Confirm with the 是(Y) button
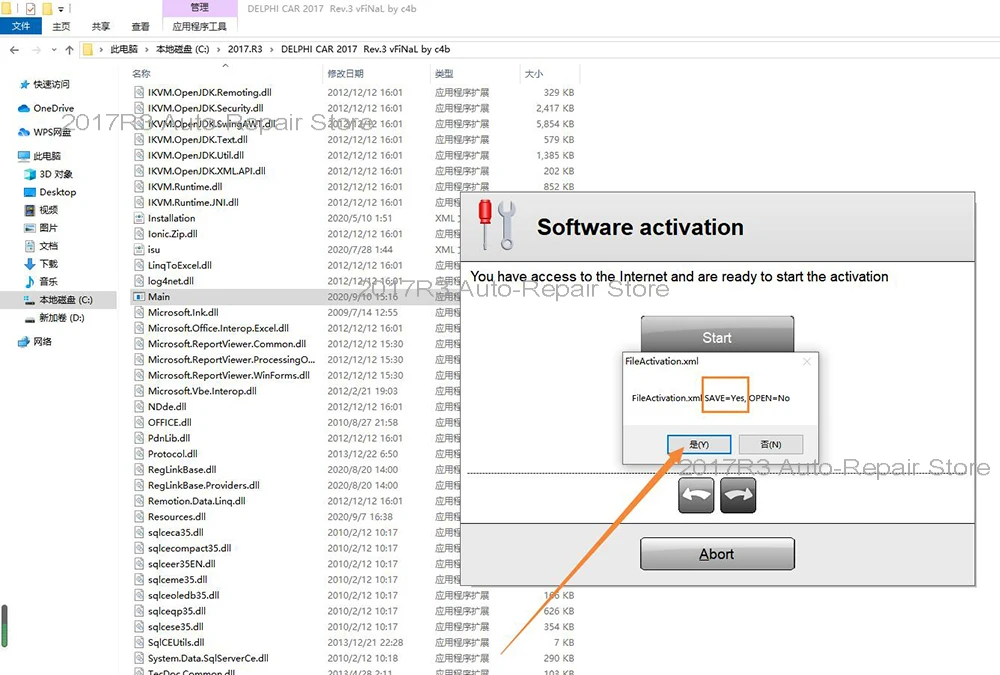This screenshot has width=1000, height=675. tap(699, 444)
